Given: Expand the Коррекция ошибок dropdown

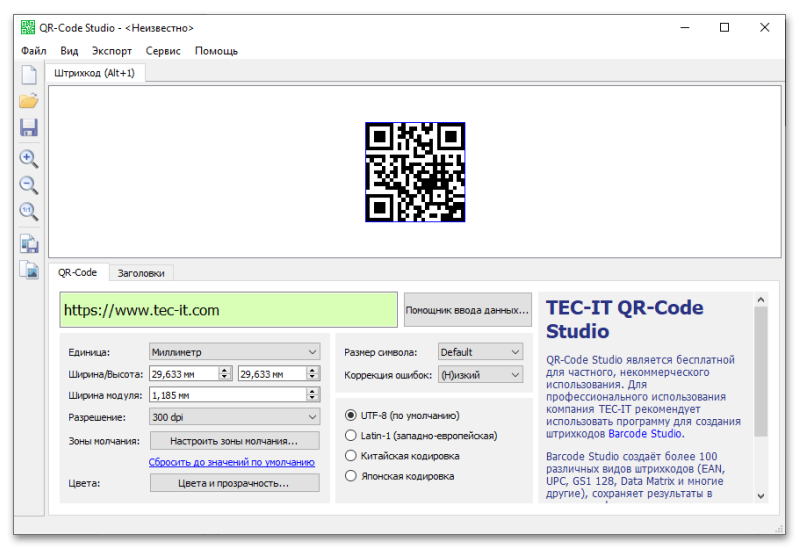Looking at the screenshot, I should (480, 375).
